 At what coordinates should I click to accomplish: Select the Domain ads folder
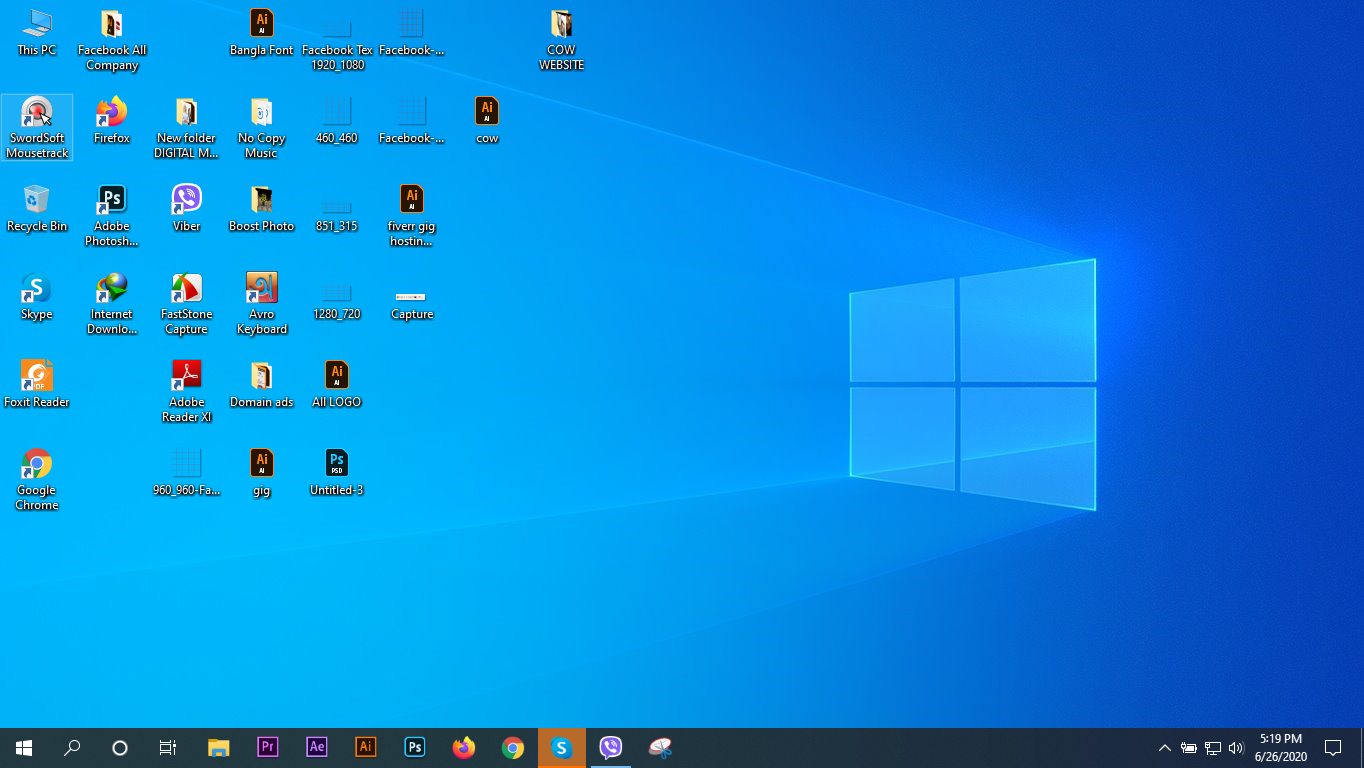262,385
